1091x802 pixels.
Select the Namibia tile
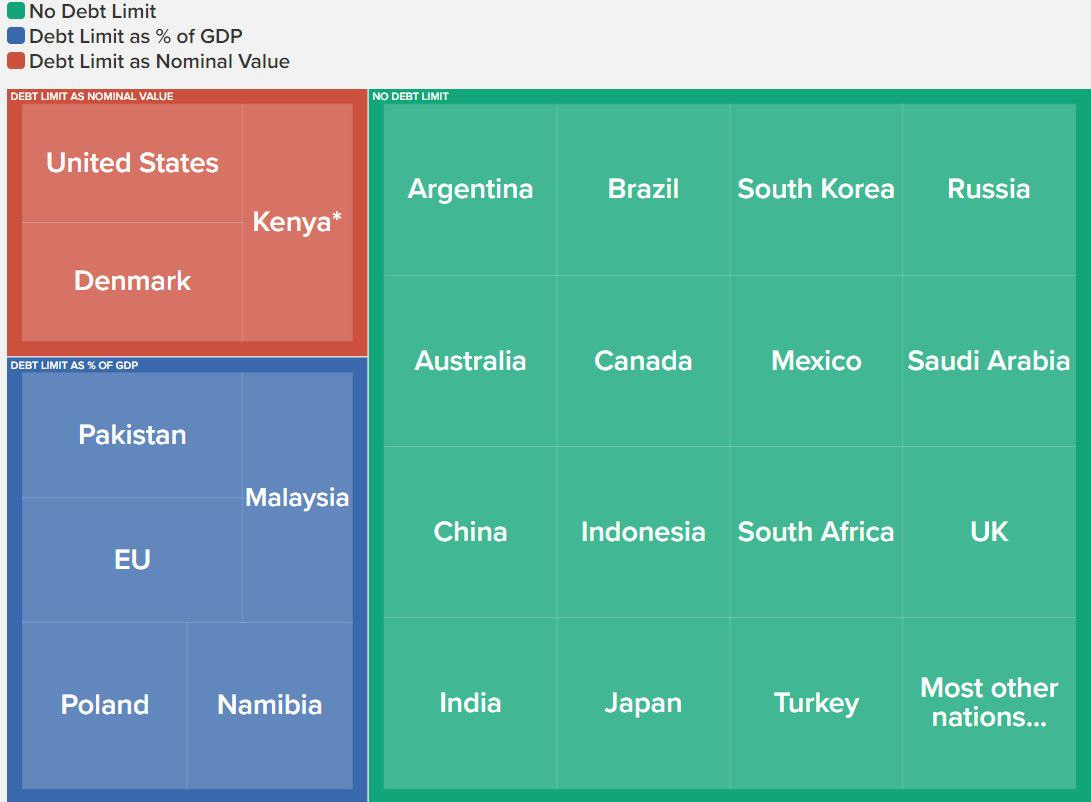coord(270,705)
